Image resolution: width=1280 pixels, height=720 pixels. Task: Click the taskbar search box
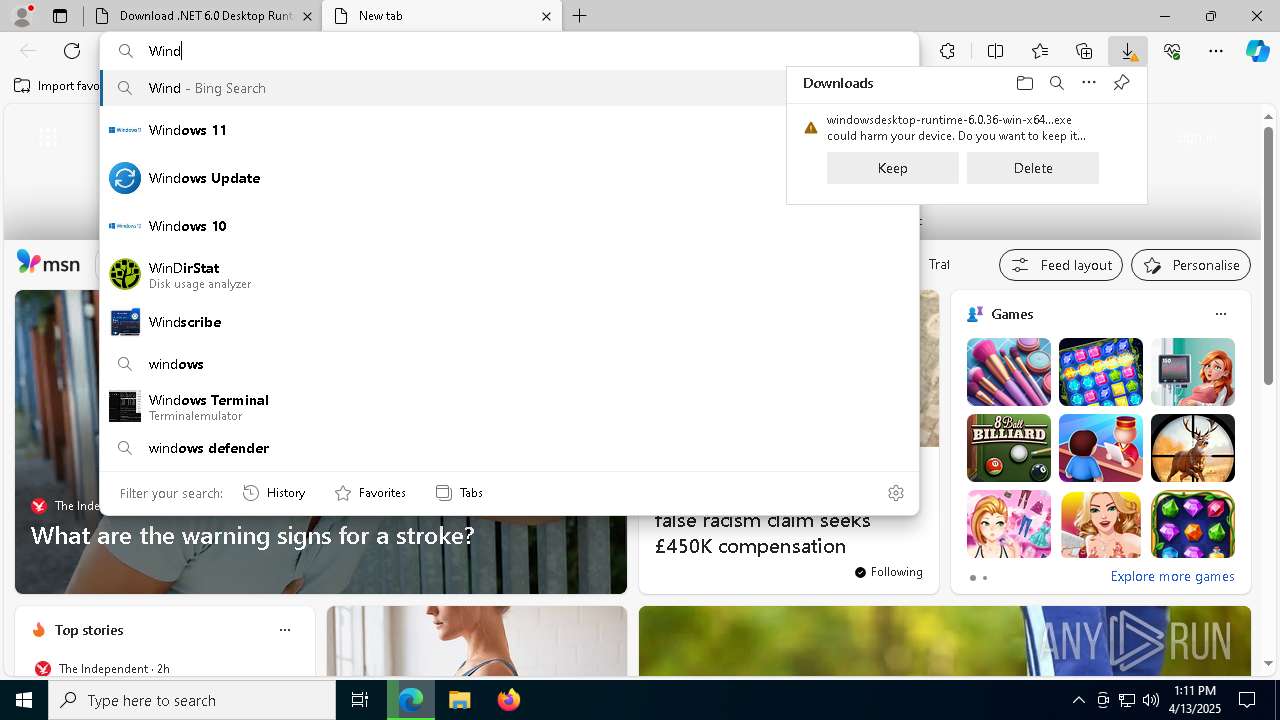(192, 700)
